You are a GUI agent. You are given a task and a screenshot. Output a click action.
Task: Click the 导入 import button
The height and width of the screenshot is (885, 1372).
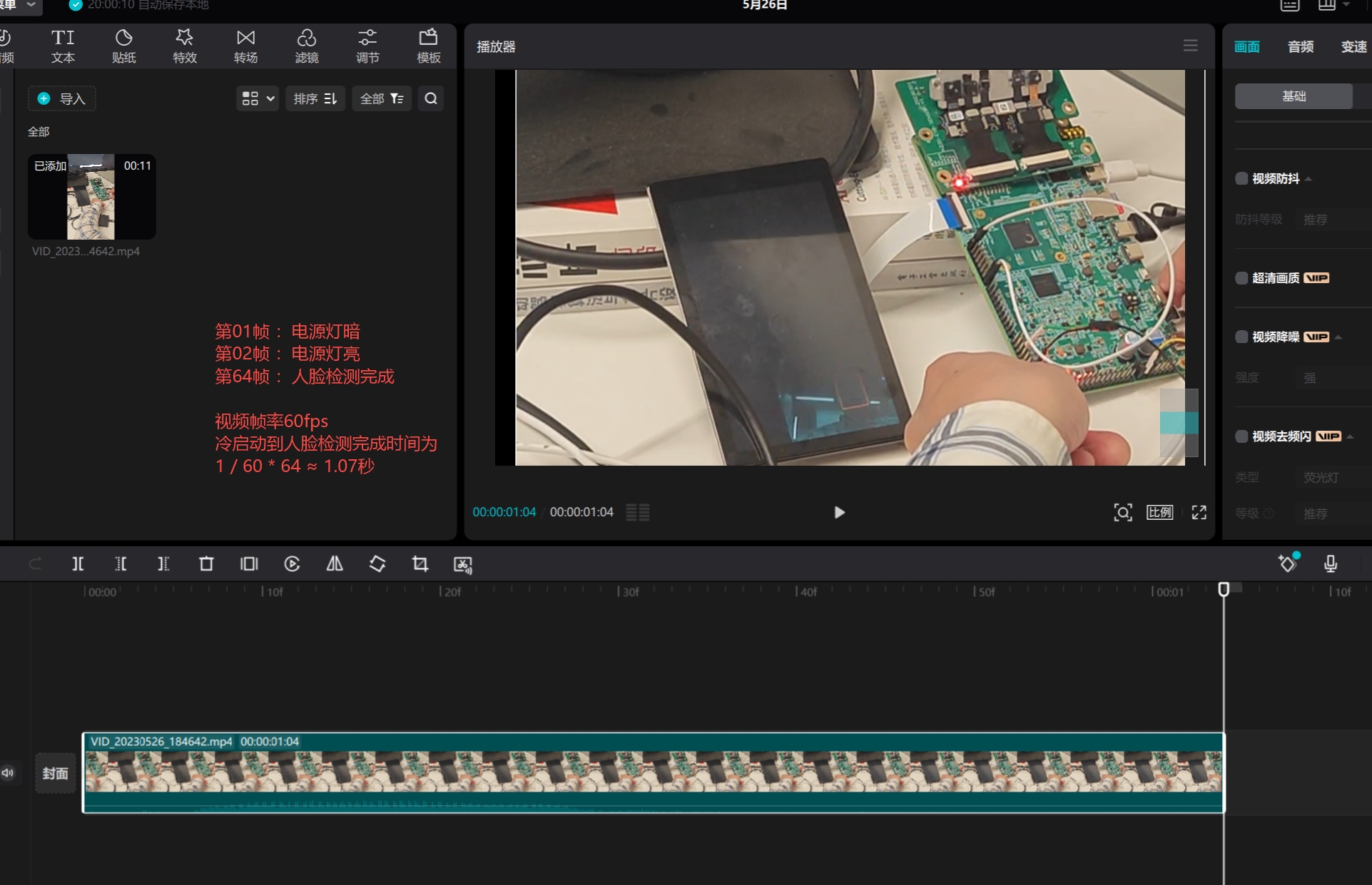click(x=62, y=98)
